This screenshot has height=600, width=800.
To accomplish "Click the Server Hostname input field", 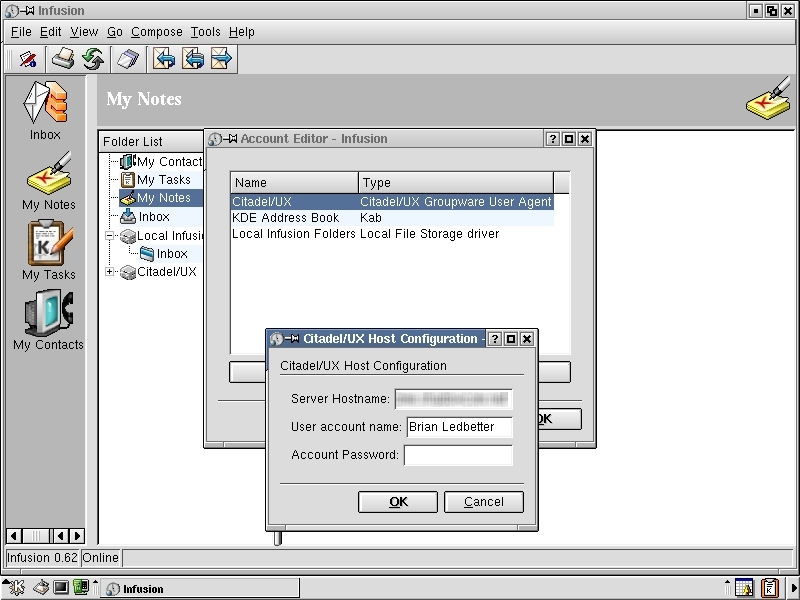I will click(x=454, y=399).
